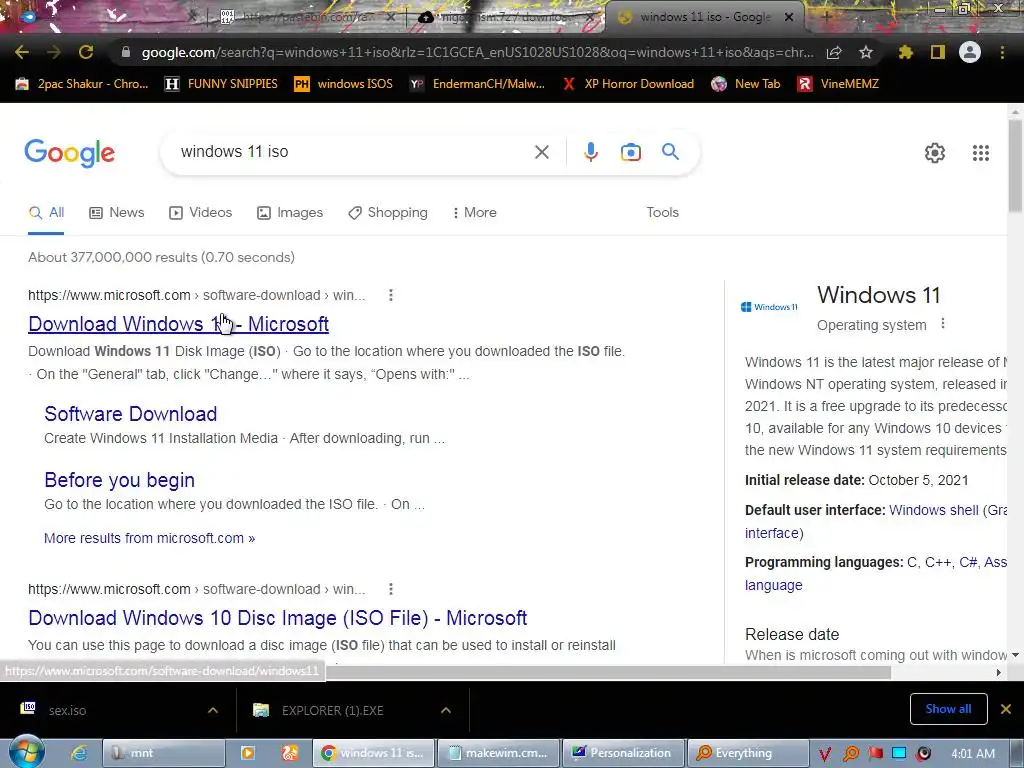Viewport: 1024px width, 768px height.
Task: Clear the search box with the X icon
Action: pyautogui.click(x=541, y=152)
